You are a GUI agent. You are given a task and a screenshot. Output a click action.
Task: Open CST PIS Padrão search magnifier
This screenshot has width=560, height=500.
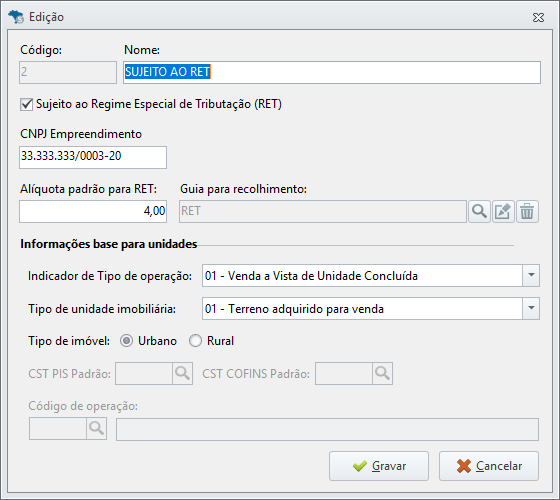182,374
